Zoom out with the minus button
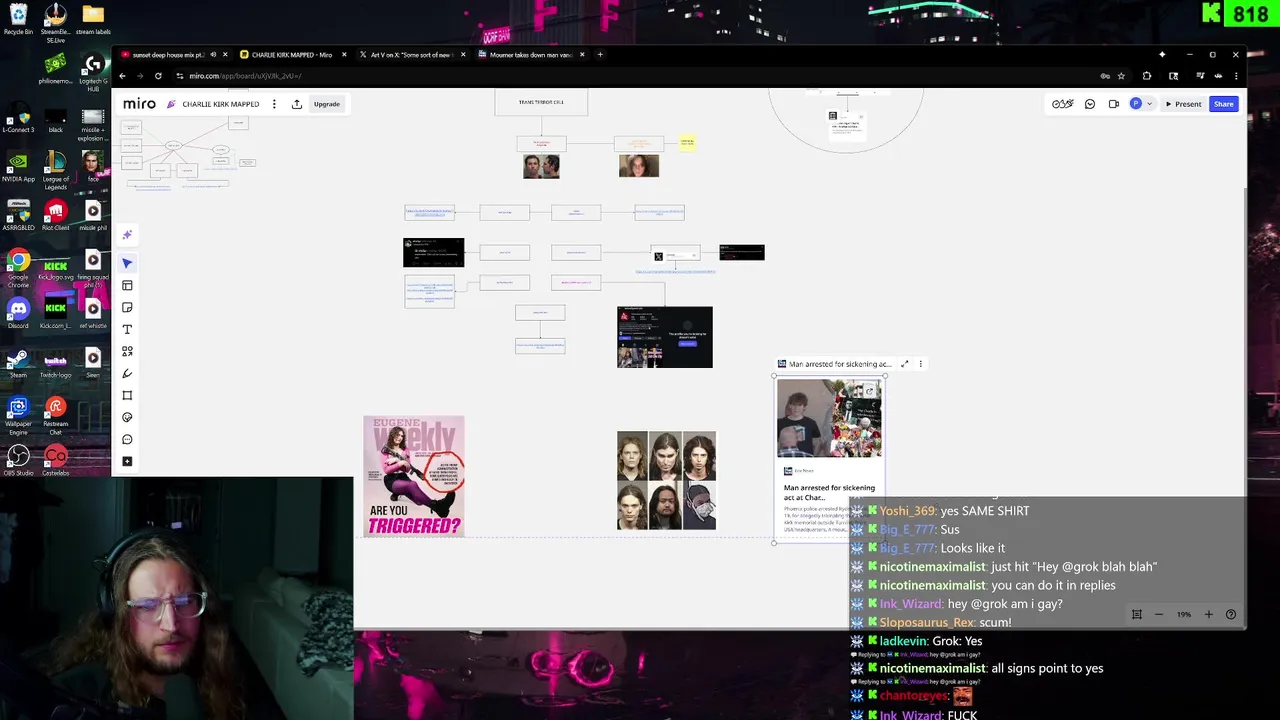The image size is (1280, 720). (1159, 614)
